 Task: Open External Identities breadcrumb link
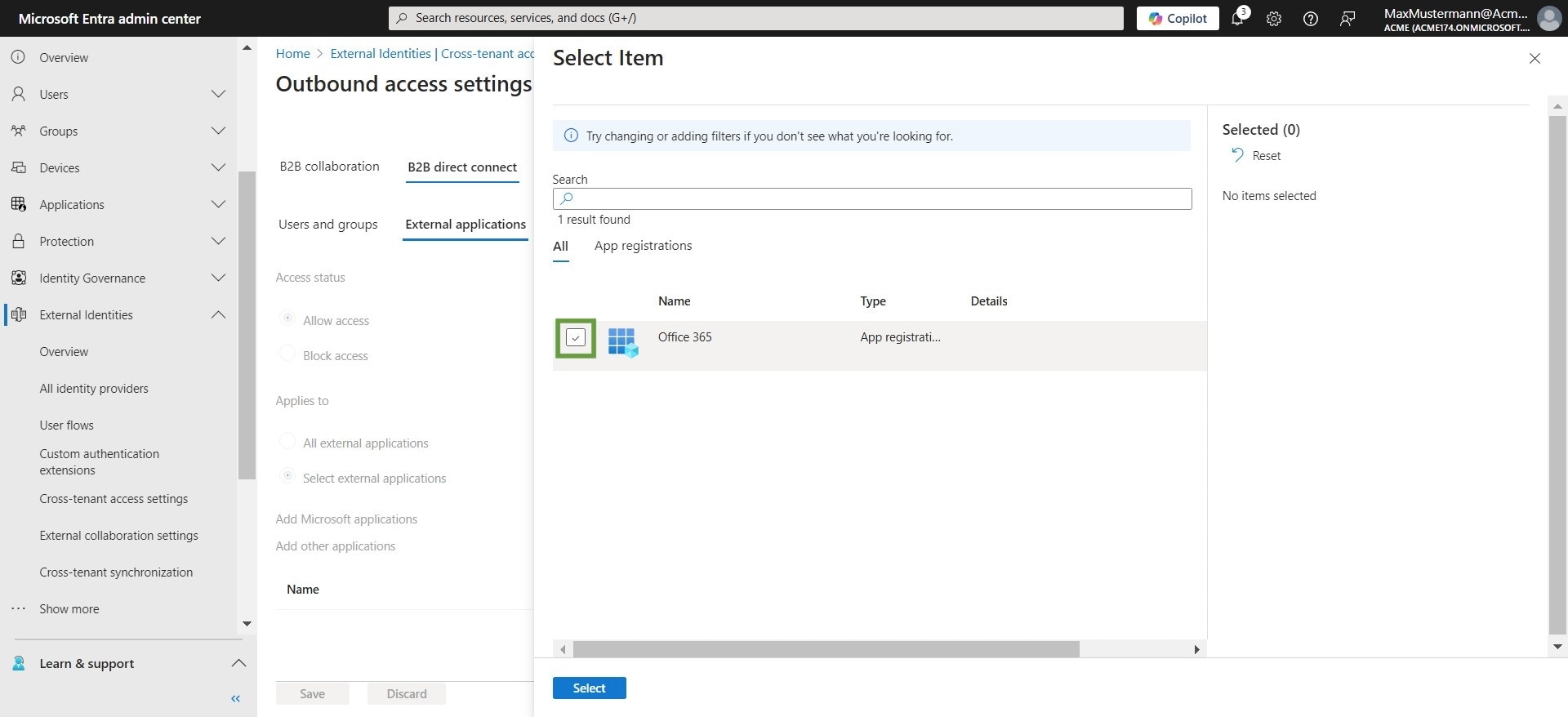381,54
